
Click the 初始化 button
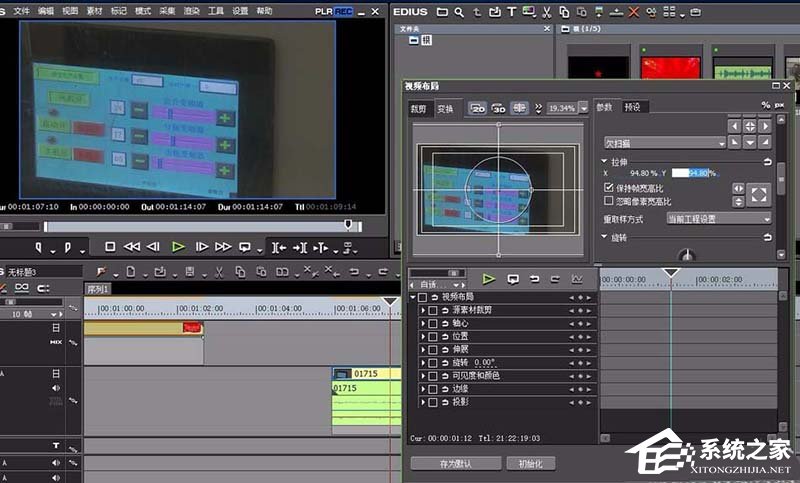tap(531, 463)
